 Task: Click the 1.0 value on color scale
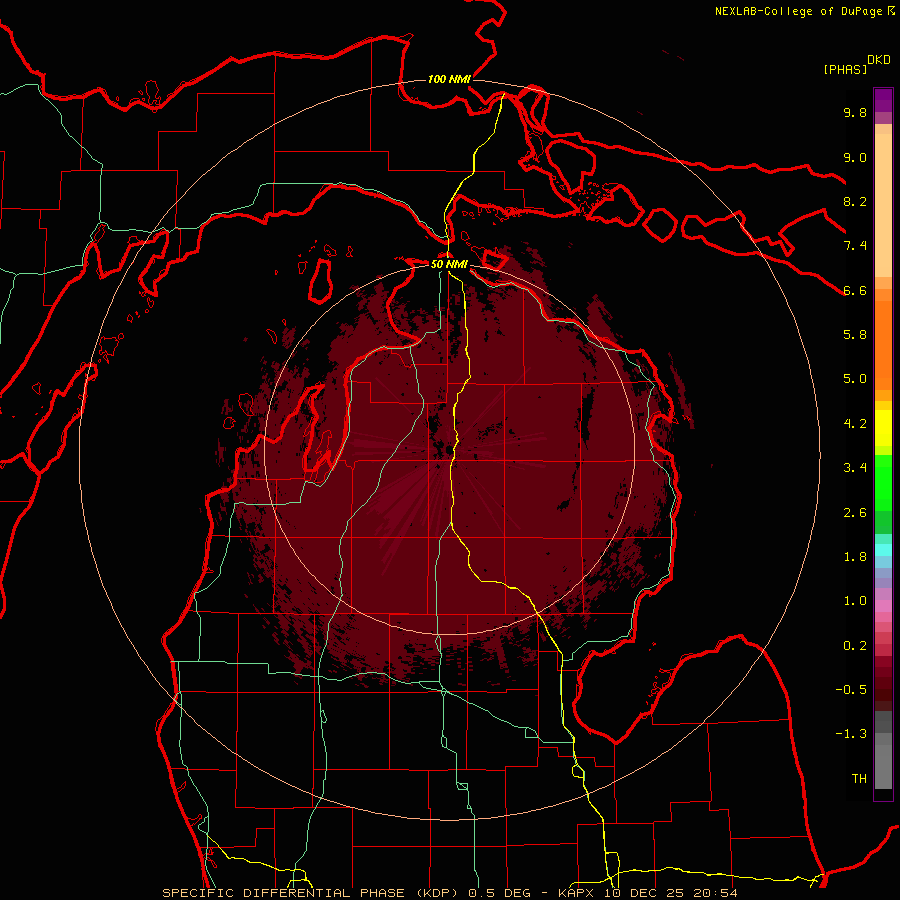tap(855, 601)
